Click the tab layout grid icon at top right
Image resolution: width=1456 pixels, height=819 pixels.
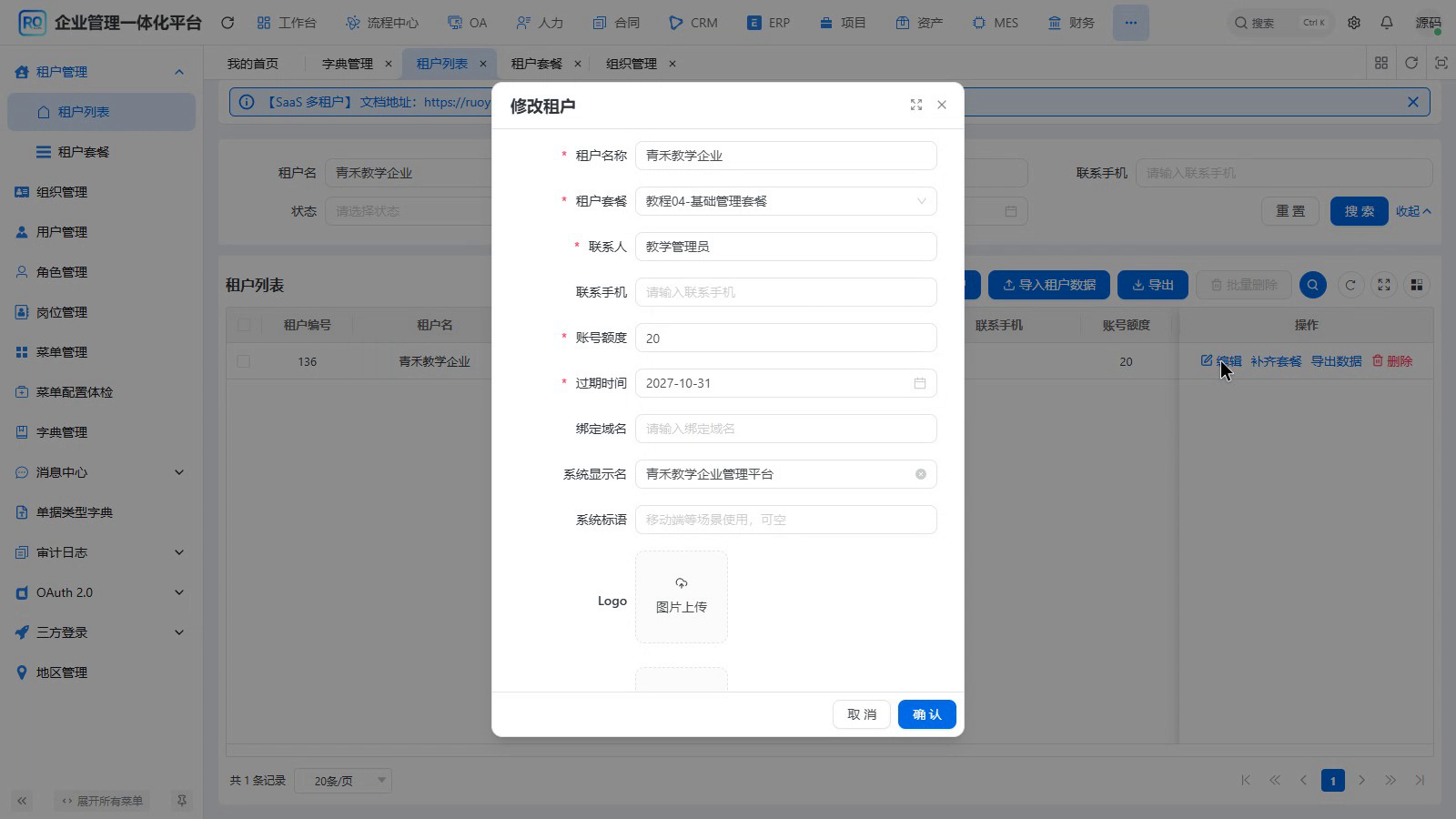pos(1381,63)
